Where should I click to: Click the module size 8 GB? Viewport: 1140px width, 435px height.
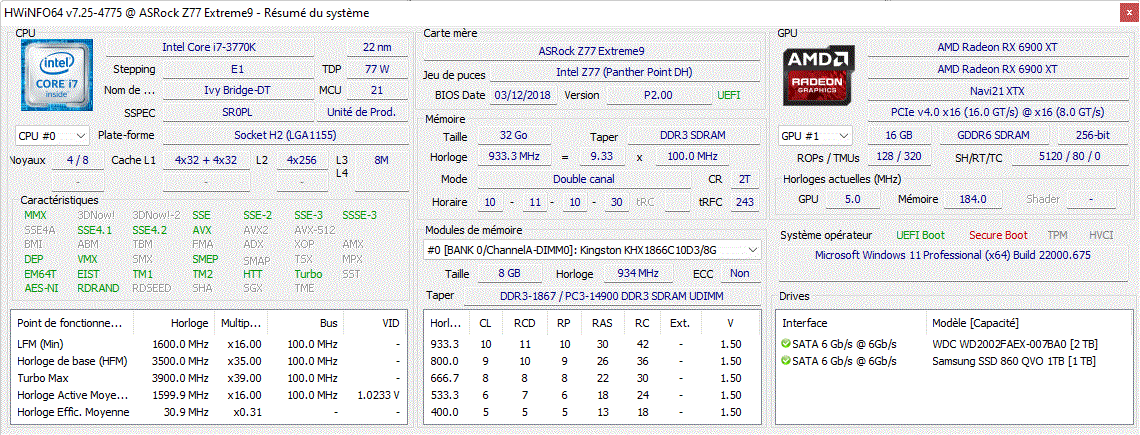point(509,274)
